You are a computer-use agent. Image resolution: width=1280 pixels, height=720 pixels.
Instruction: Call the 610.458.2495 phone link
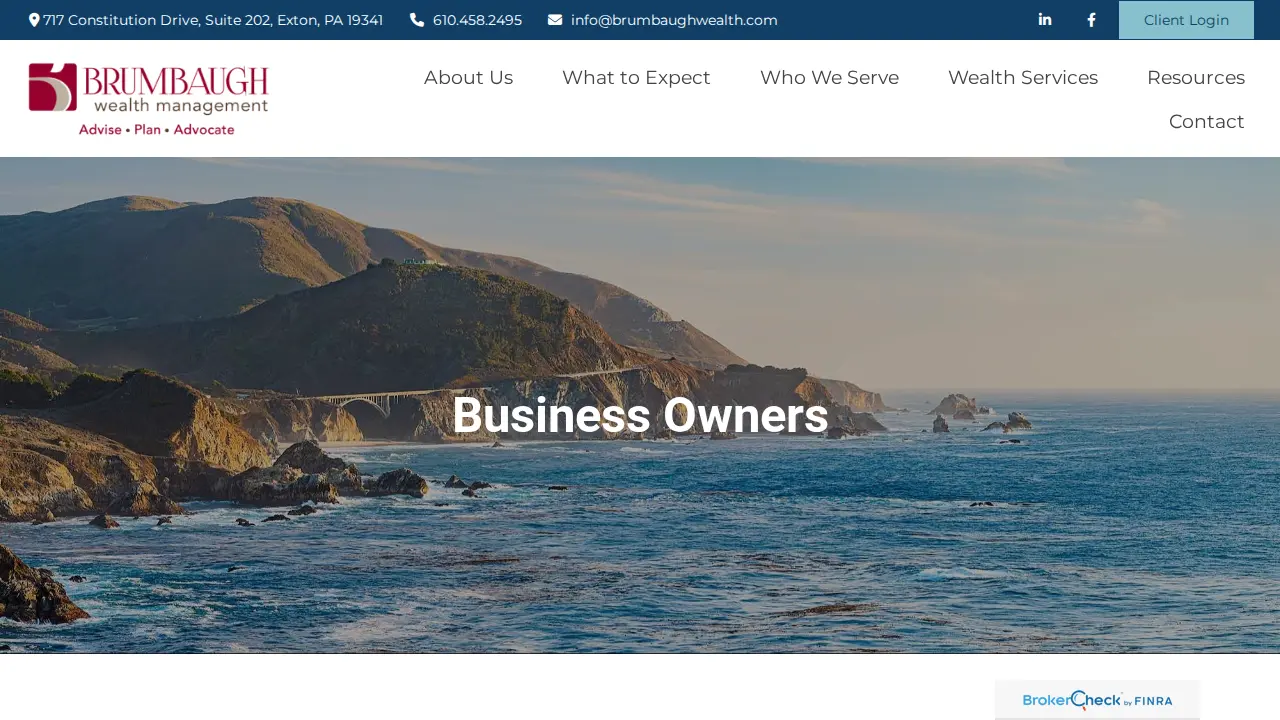[x=477, y=20]
